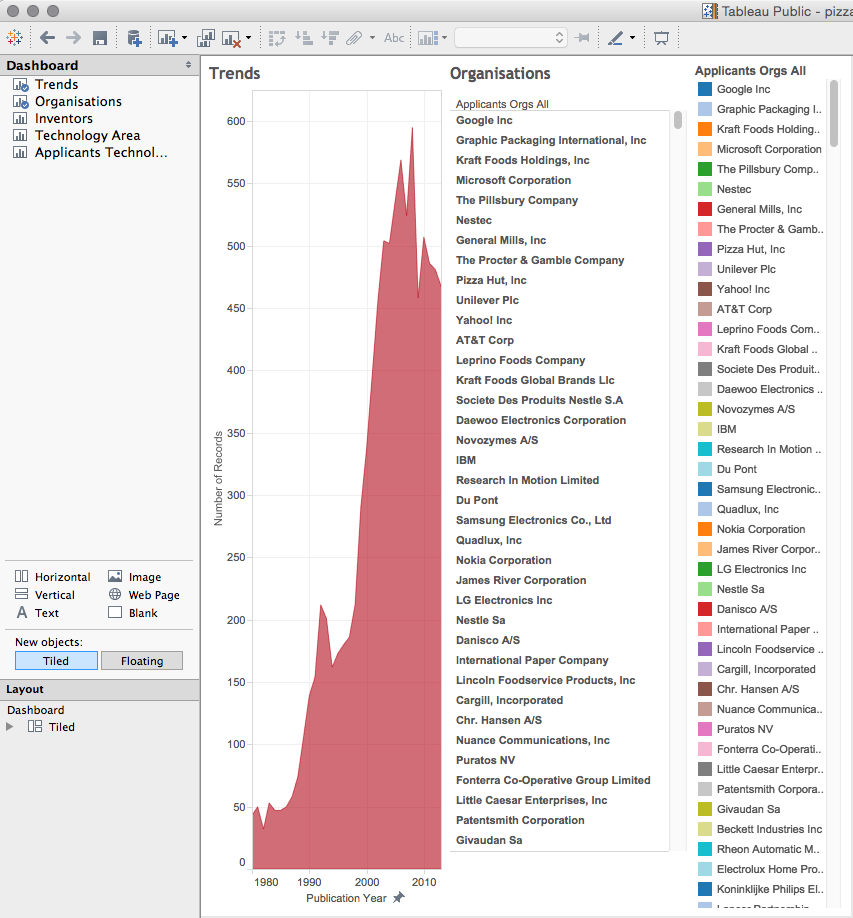Click the Trends worksheet icon in sidebar
The height and width of the screenshot is (918, 853).
tap(20, 85)
